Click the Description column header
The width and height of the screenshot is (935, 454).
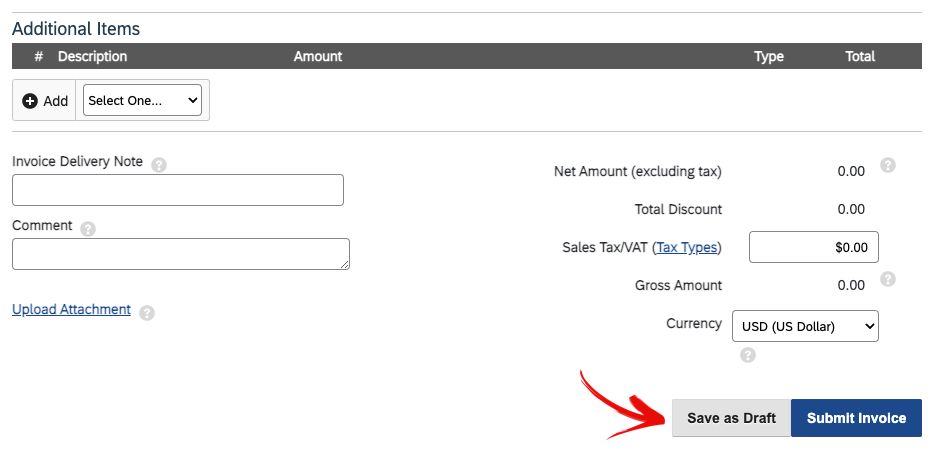92,57
